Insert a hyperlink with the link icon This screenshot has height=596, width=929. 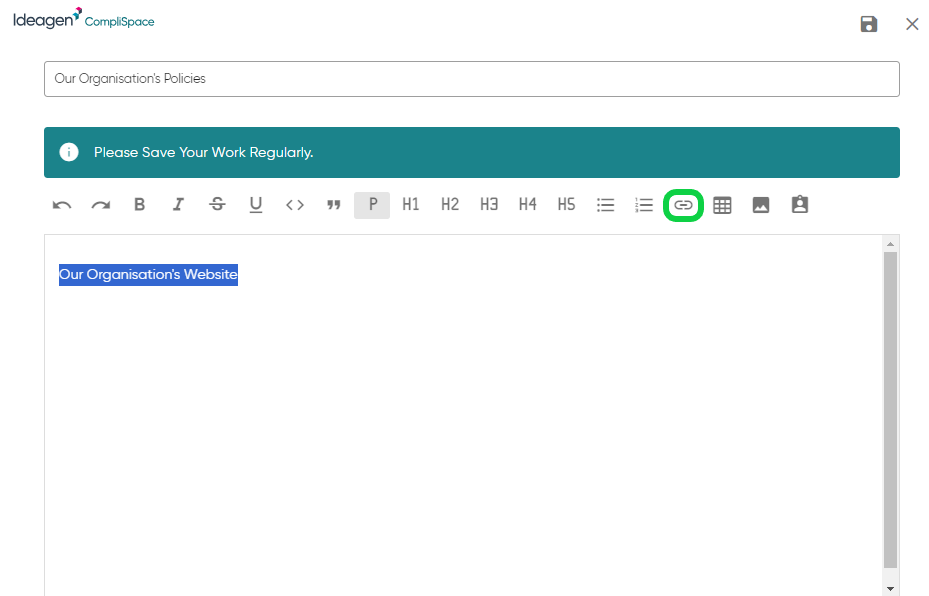683,205
